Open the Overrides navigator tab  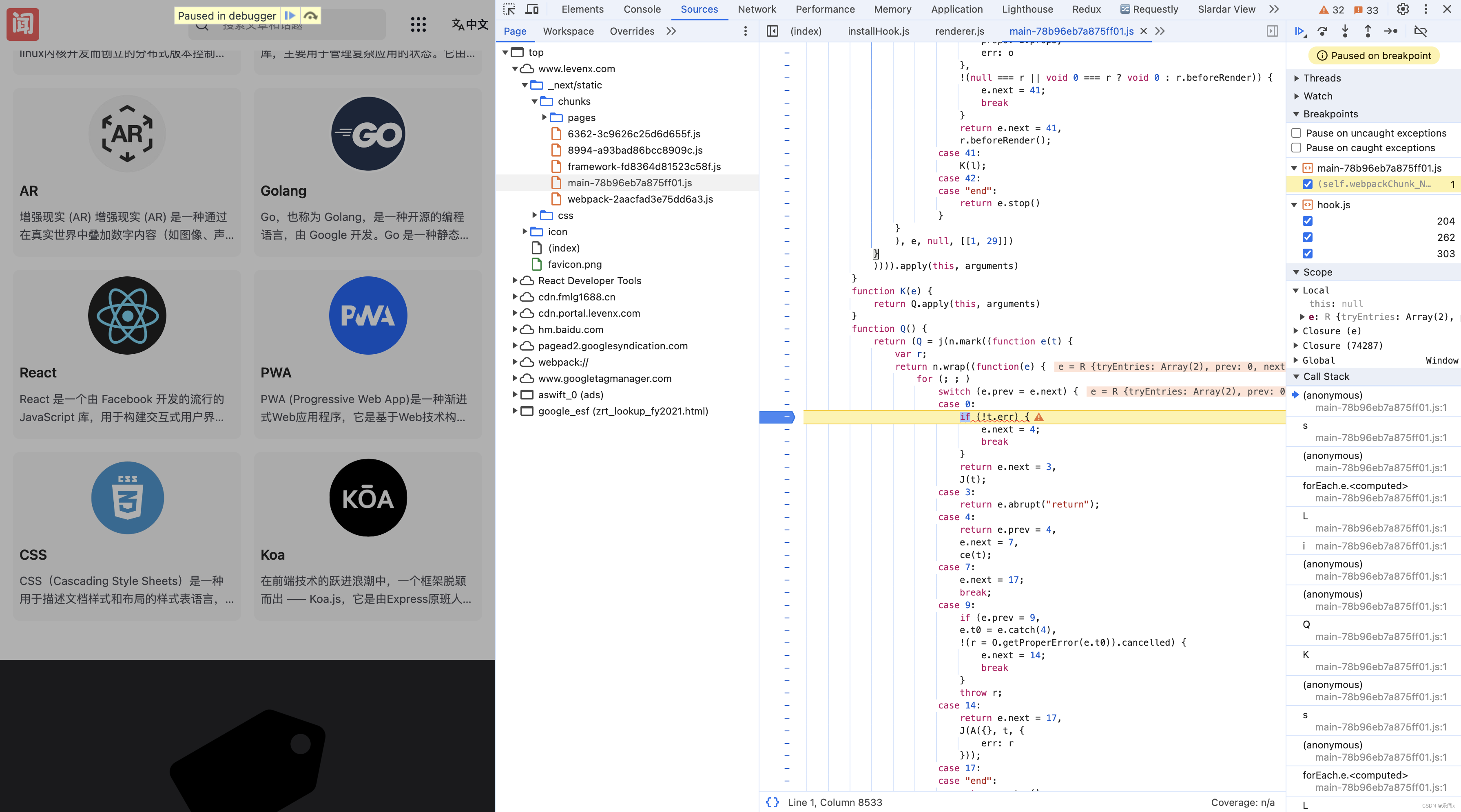click(632, 31)
